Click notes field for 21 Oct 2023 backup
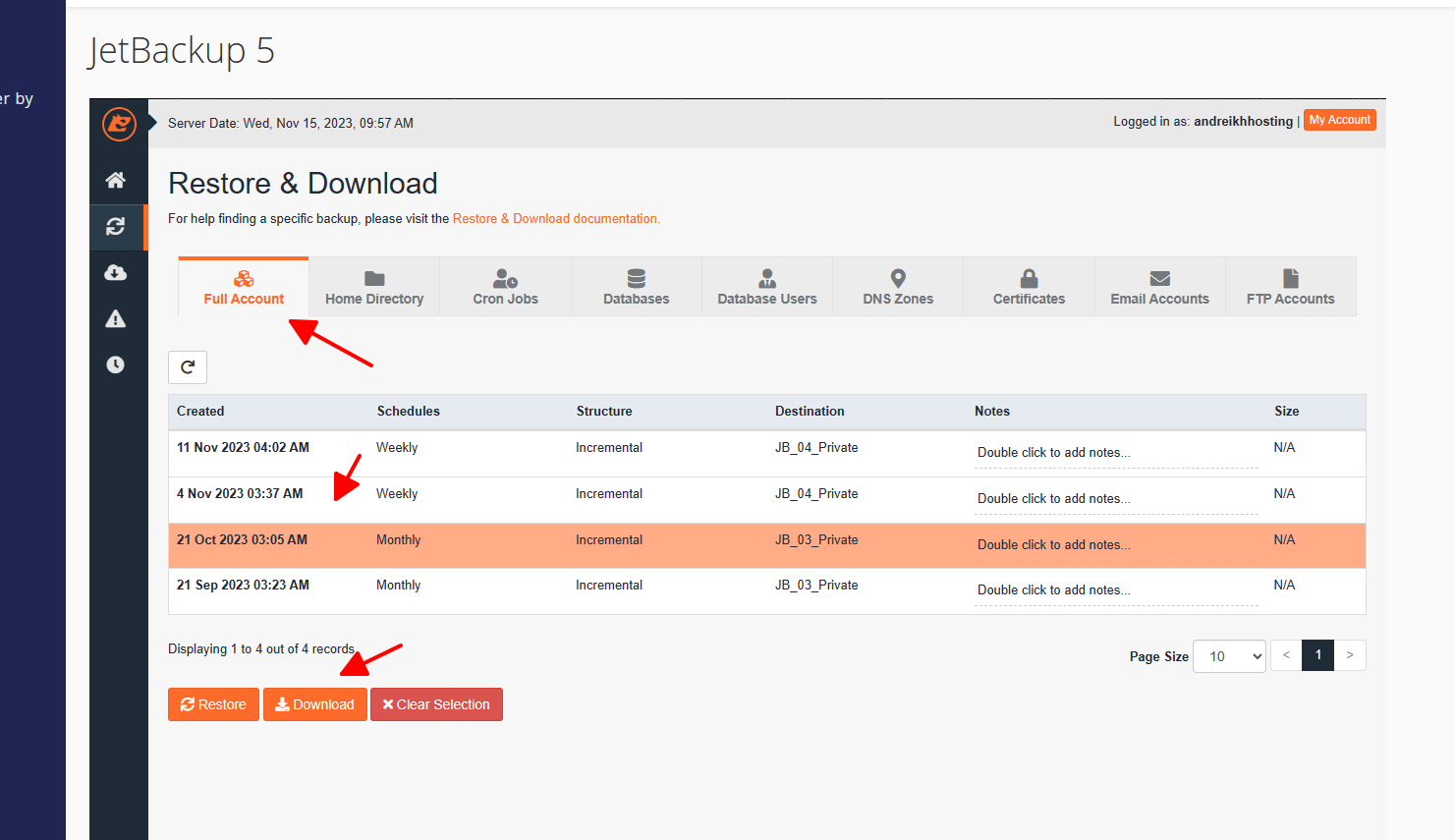Image resolution: width=1455 pixels, height=840 pixels. click(x=1116, y=545)
